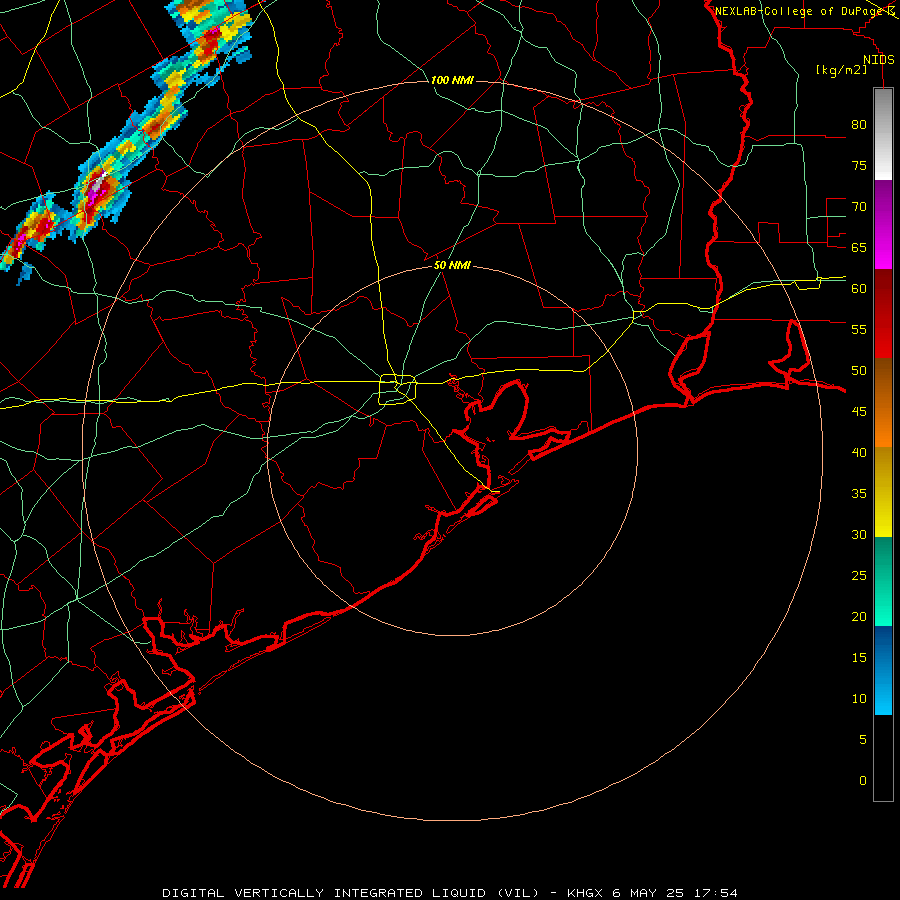Select the brown color bar segment
900x900 pixels.
pos(883,382)
